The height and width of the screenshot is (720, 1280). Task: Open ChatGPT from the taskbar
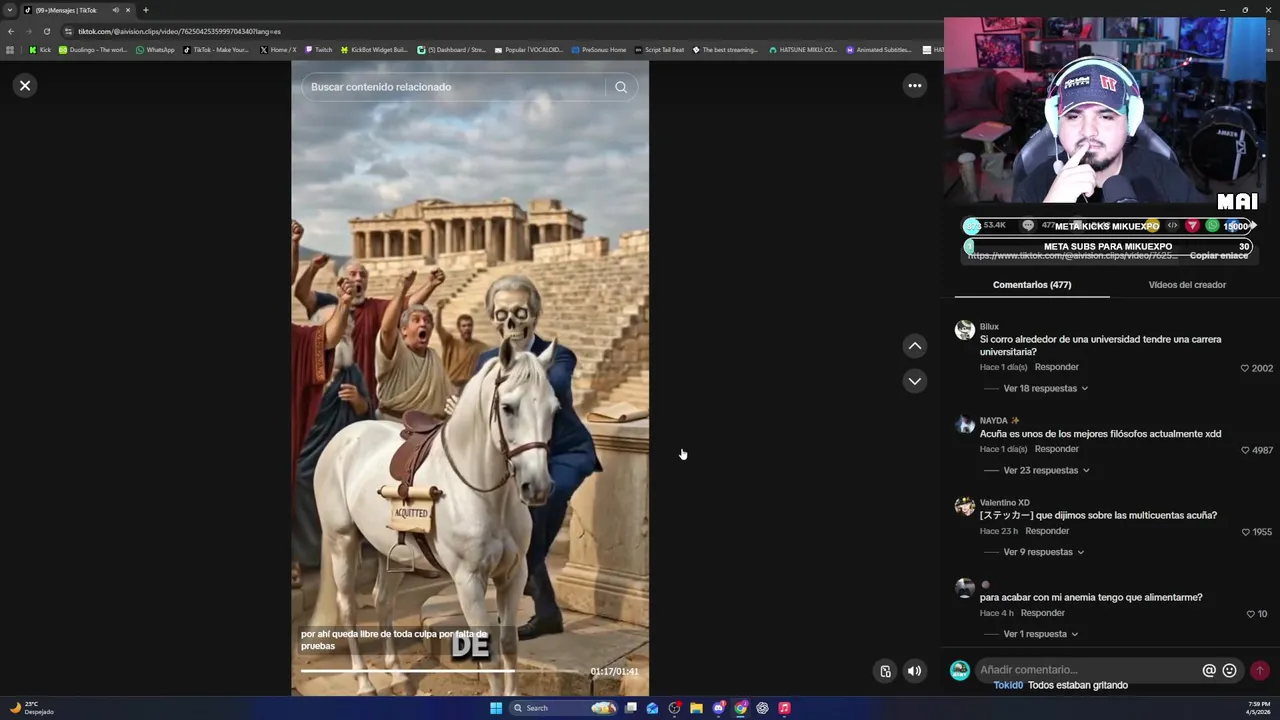coord(762,708)
